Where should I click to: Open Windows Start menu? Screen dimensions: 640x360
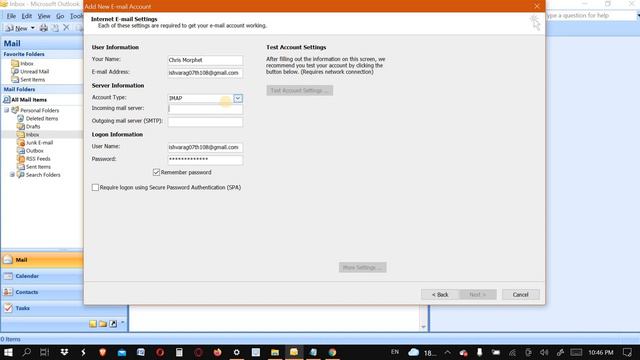click(8, 352)
